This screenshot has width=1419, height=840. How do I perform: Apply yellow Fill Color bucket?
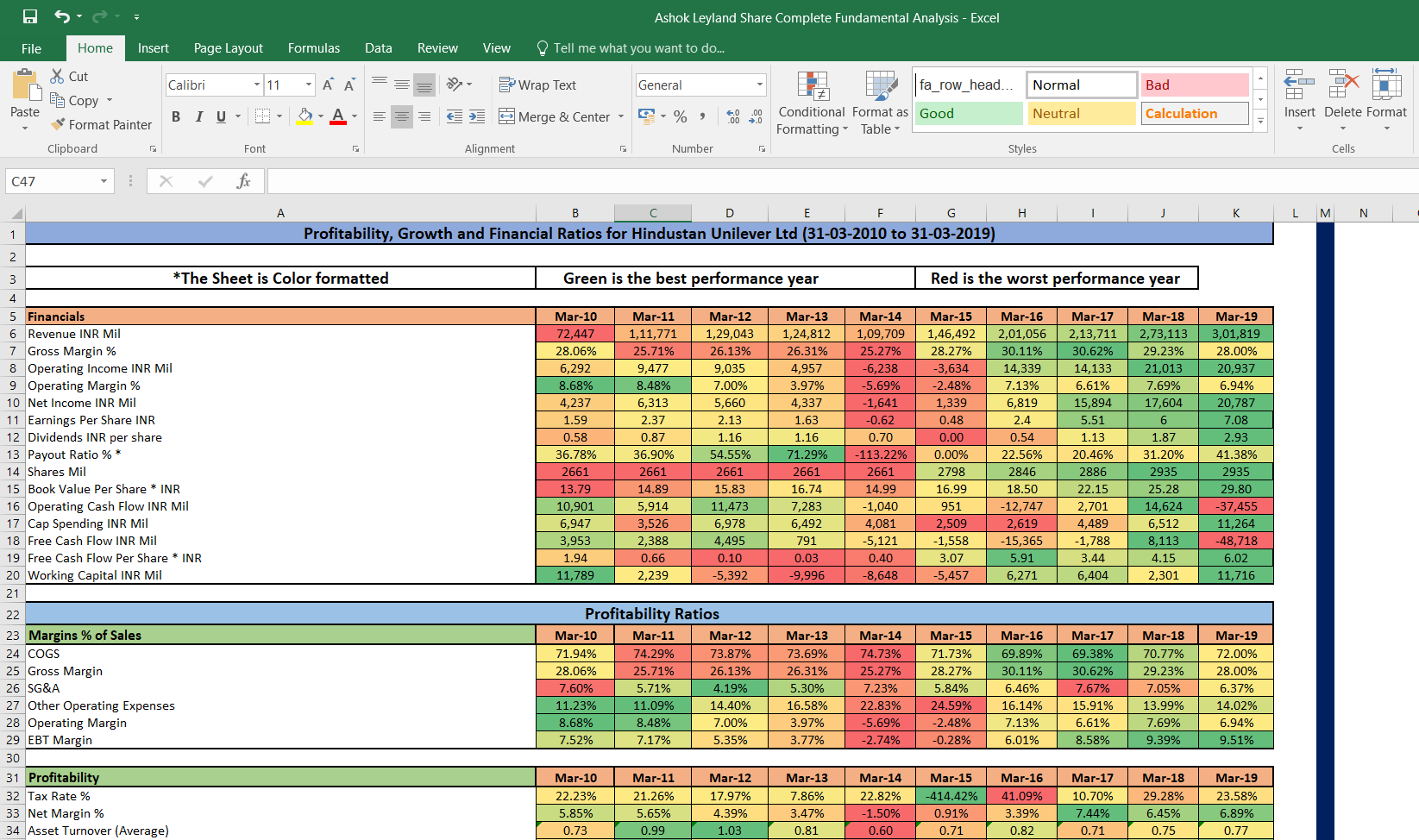[305, 116]
